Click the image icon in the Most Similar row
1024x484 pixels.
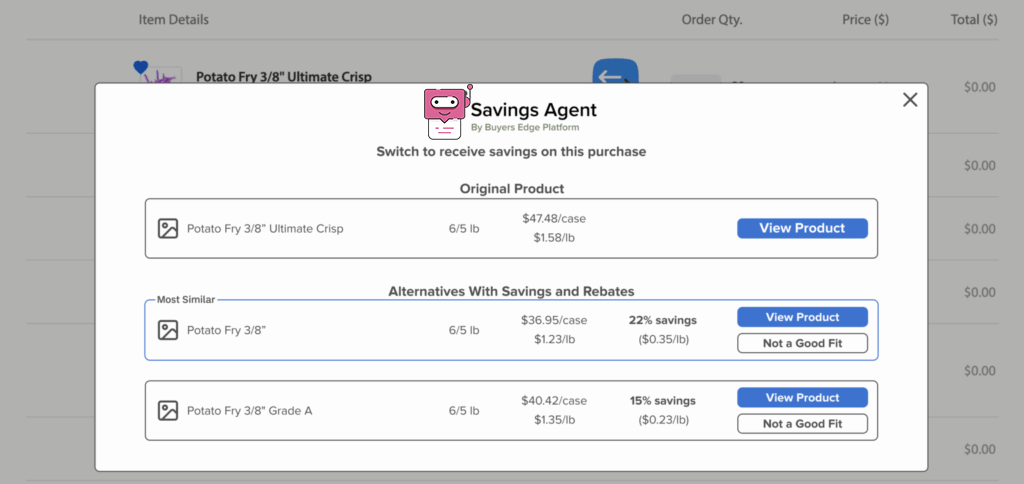coord(168,330)
